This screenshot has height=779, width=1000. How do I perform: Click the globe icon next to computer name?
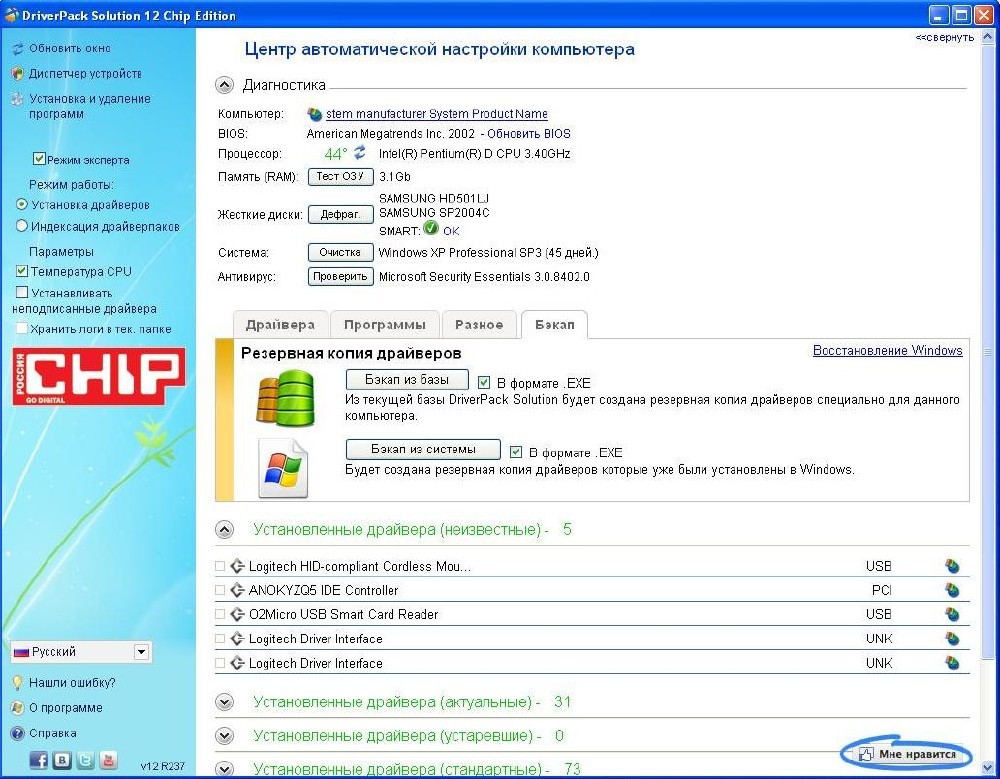(x=314, y=114)
